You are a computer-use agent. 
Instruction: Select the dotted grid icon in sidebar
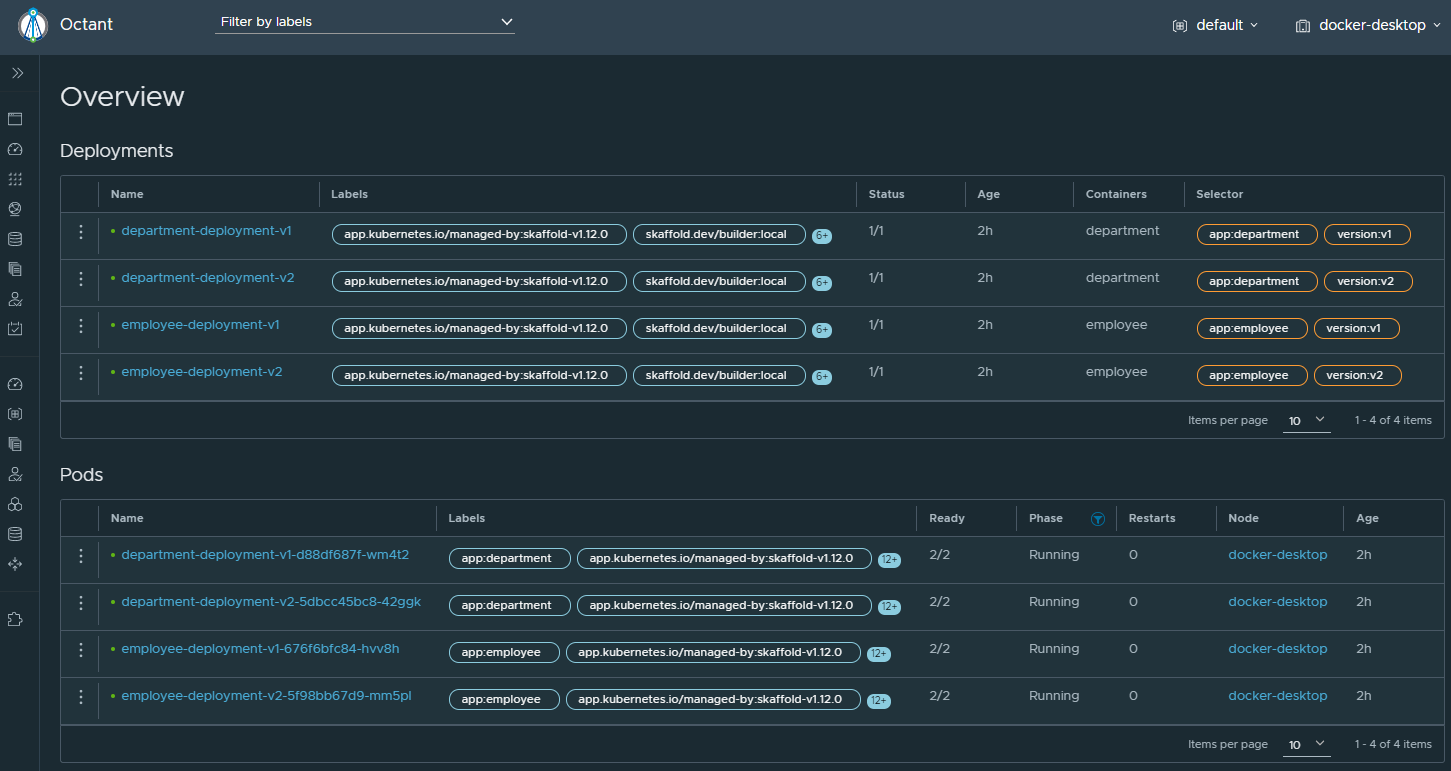(15, 179)
